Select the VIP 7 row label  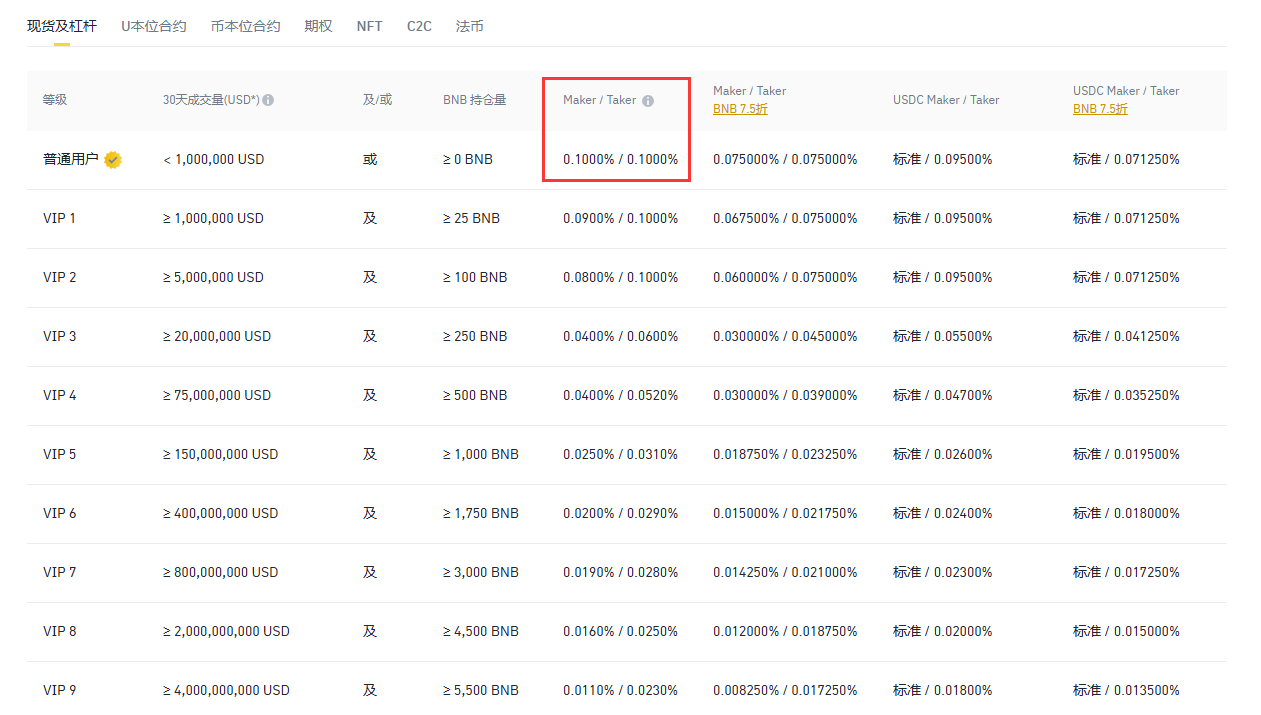(x=60, y=572)
